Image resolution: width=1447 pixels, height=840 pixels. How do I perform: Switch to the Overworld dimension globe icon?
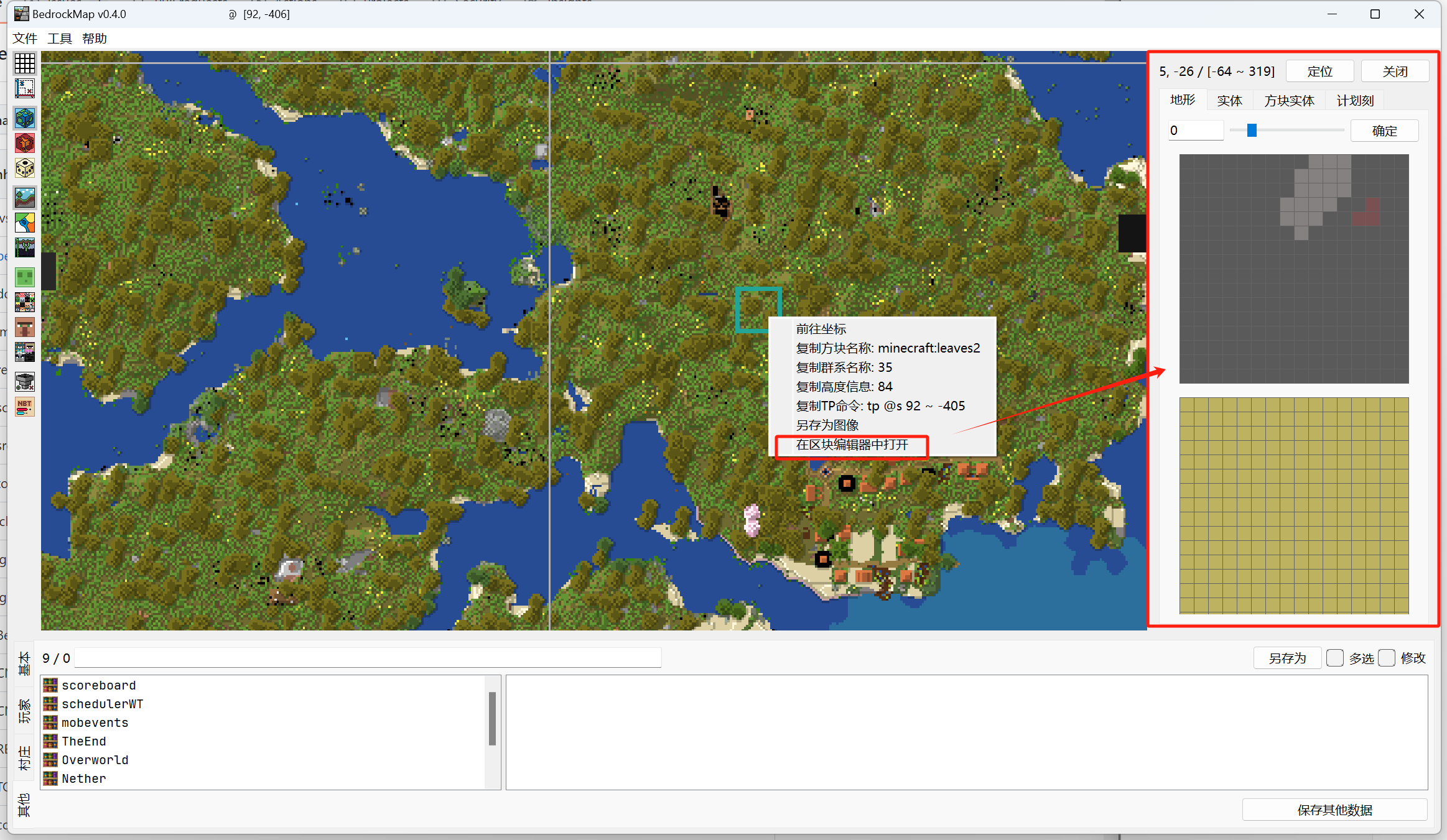click(25, 118)
